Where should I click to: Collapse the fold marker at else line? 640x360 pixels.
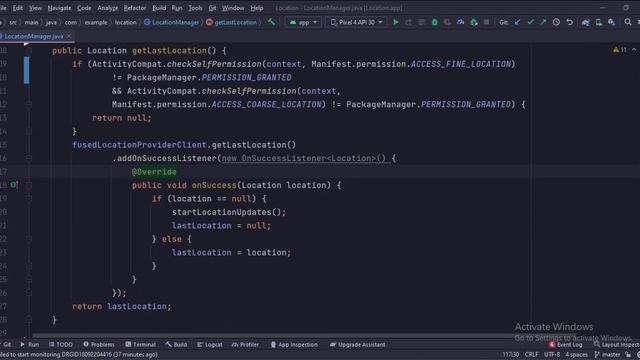29,239
